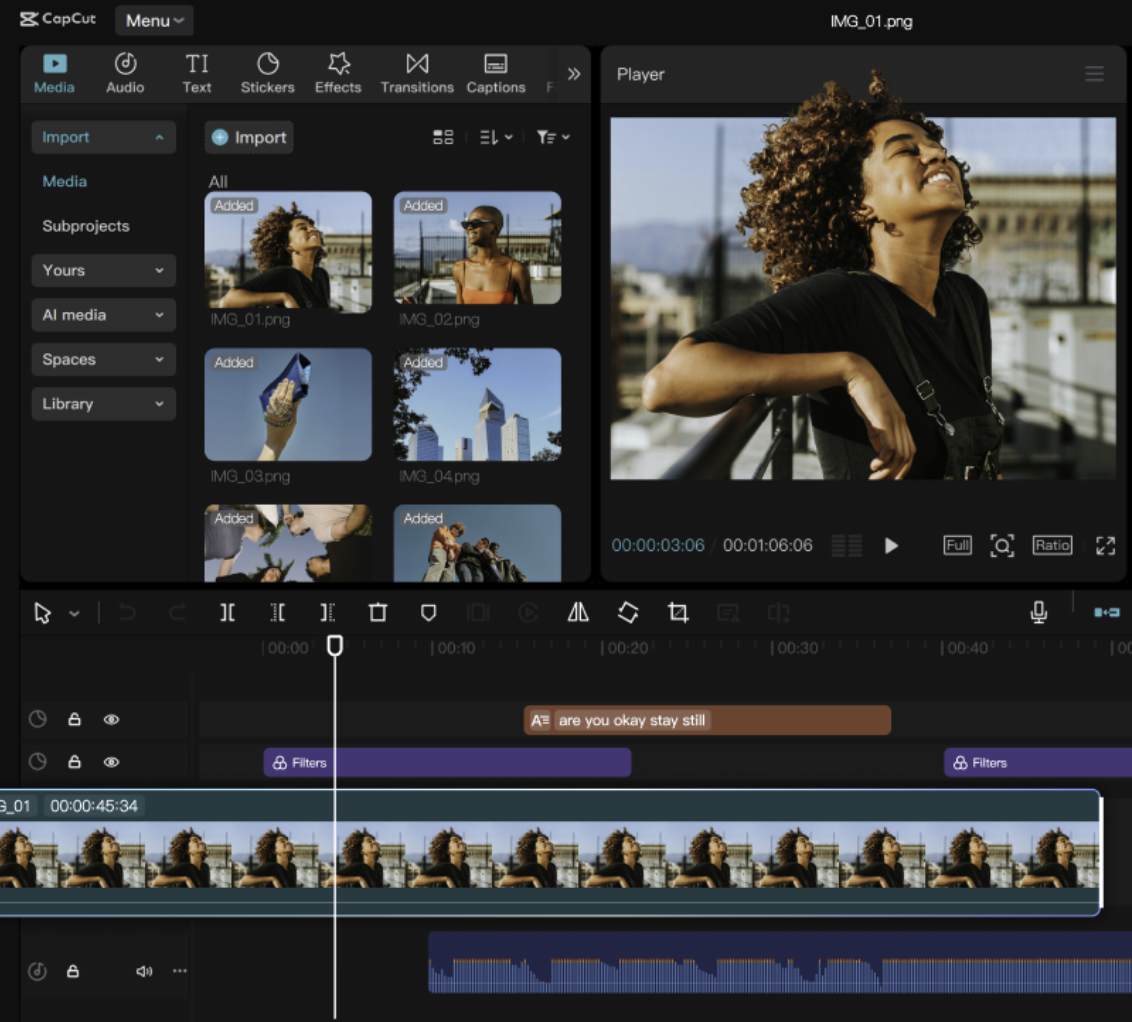Expand the Library section
The width and height of the screenshot is (1132, 1022).
point(103,404)
